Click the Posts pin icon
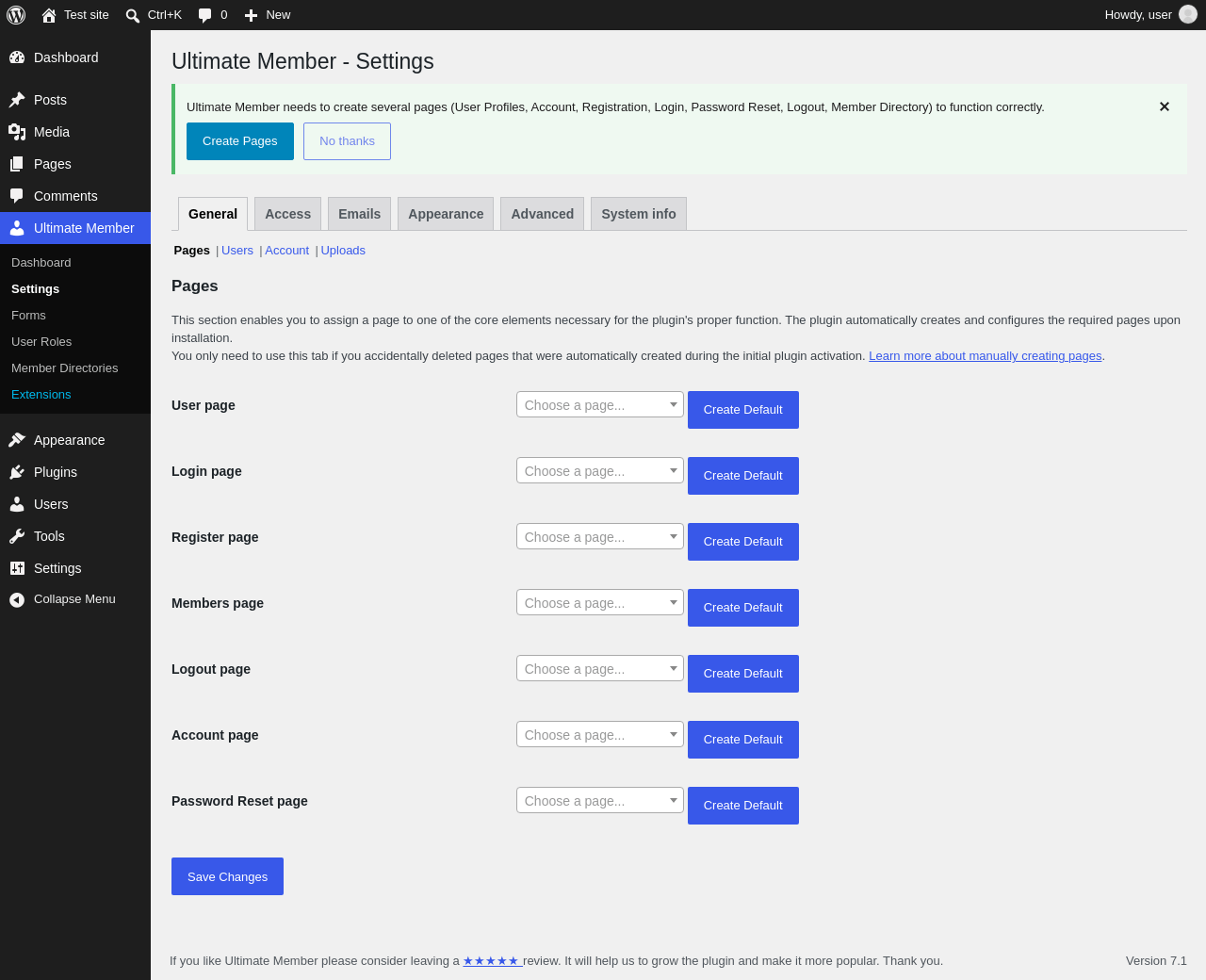Screen dimensions: 1206x980 coord(17,100)
